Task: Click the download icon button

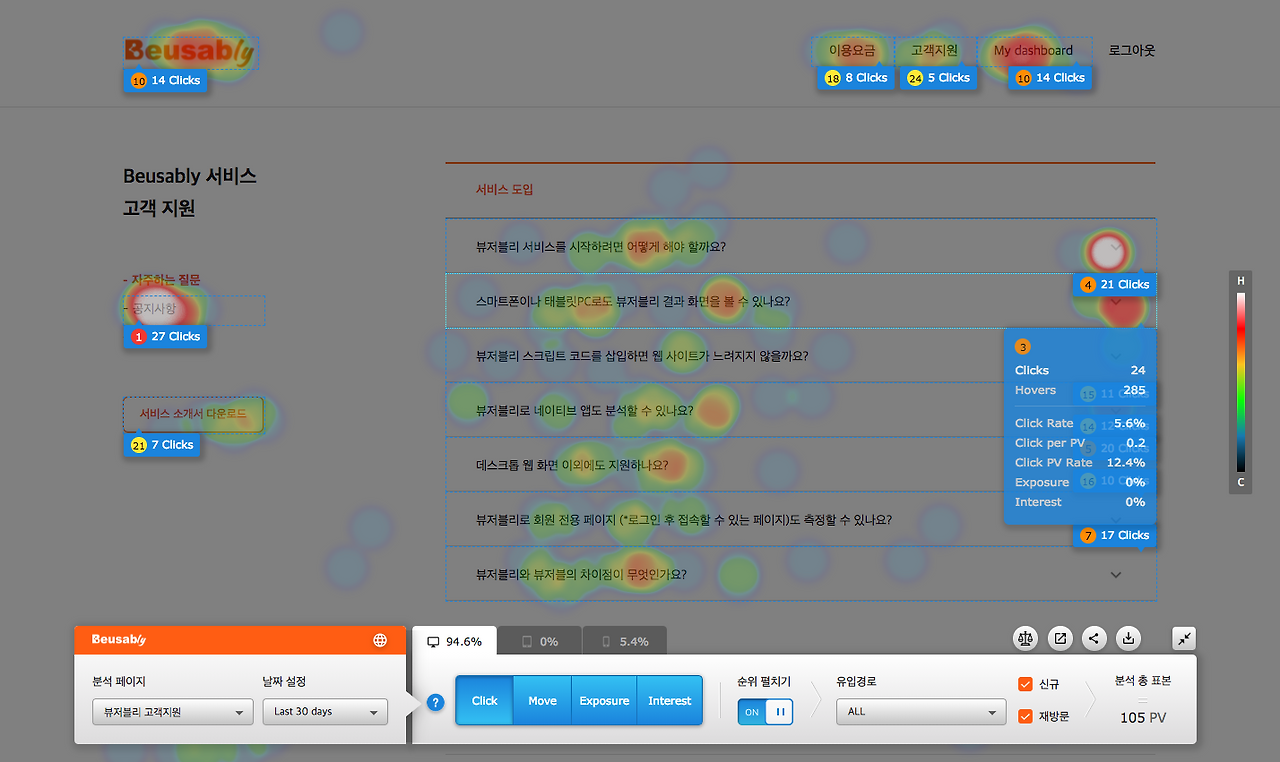Action: tap(1128, 638)
